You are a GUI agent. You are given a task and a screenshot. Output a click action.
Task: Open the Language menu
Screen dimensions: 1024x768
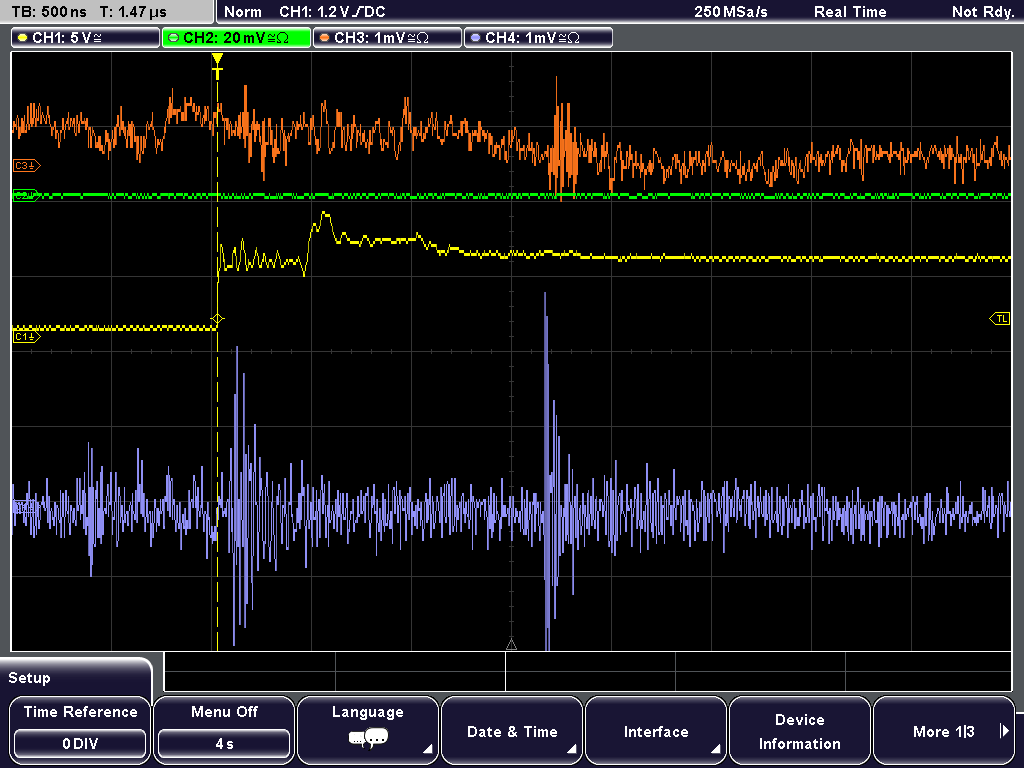368,730
